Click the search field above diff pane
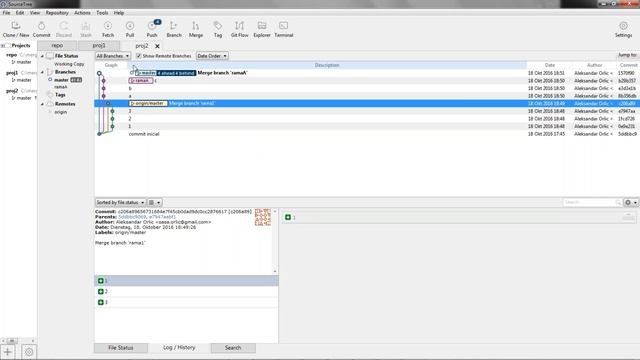 (592, 202)
